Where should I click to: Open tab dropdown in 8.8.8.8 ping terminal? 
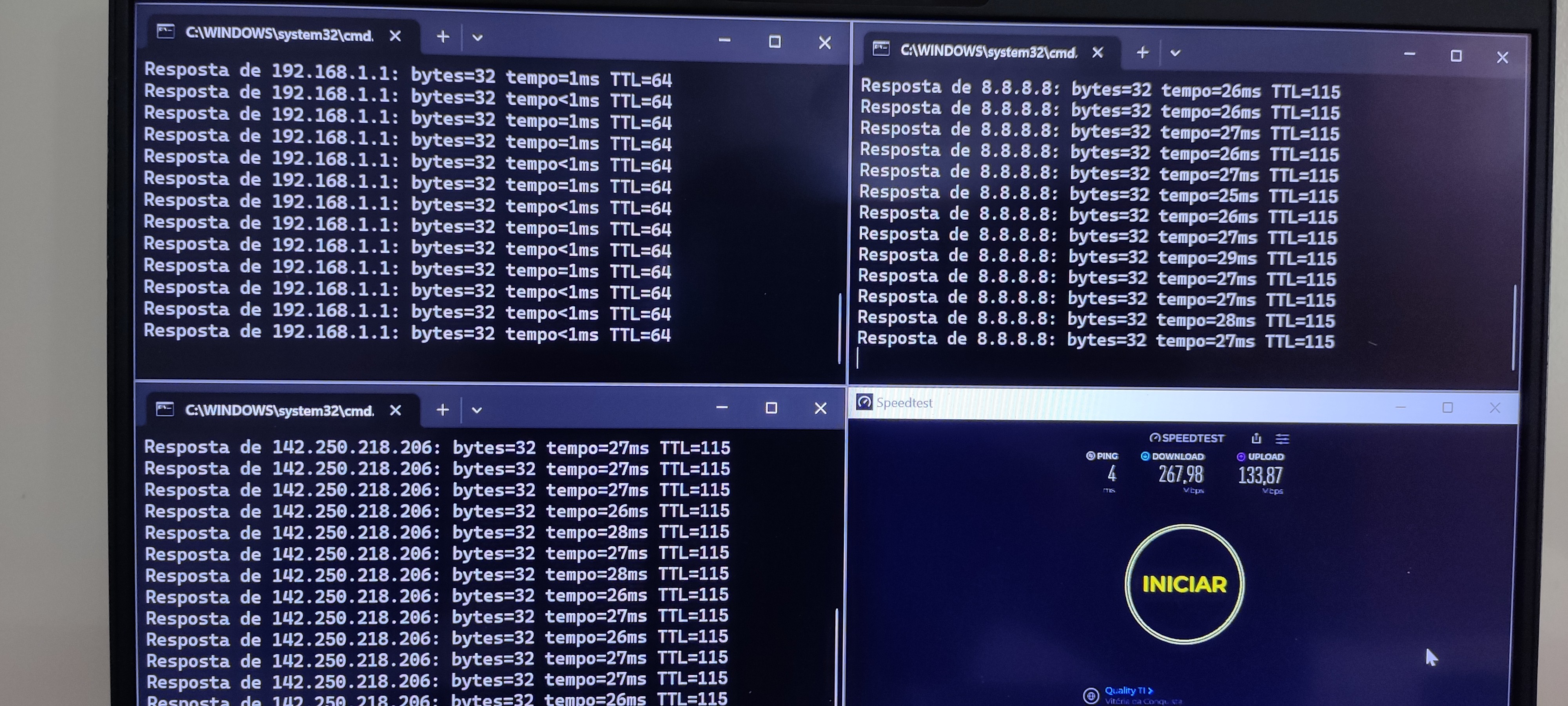point(1175,54)
